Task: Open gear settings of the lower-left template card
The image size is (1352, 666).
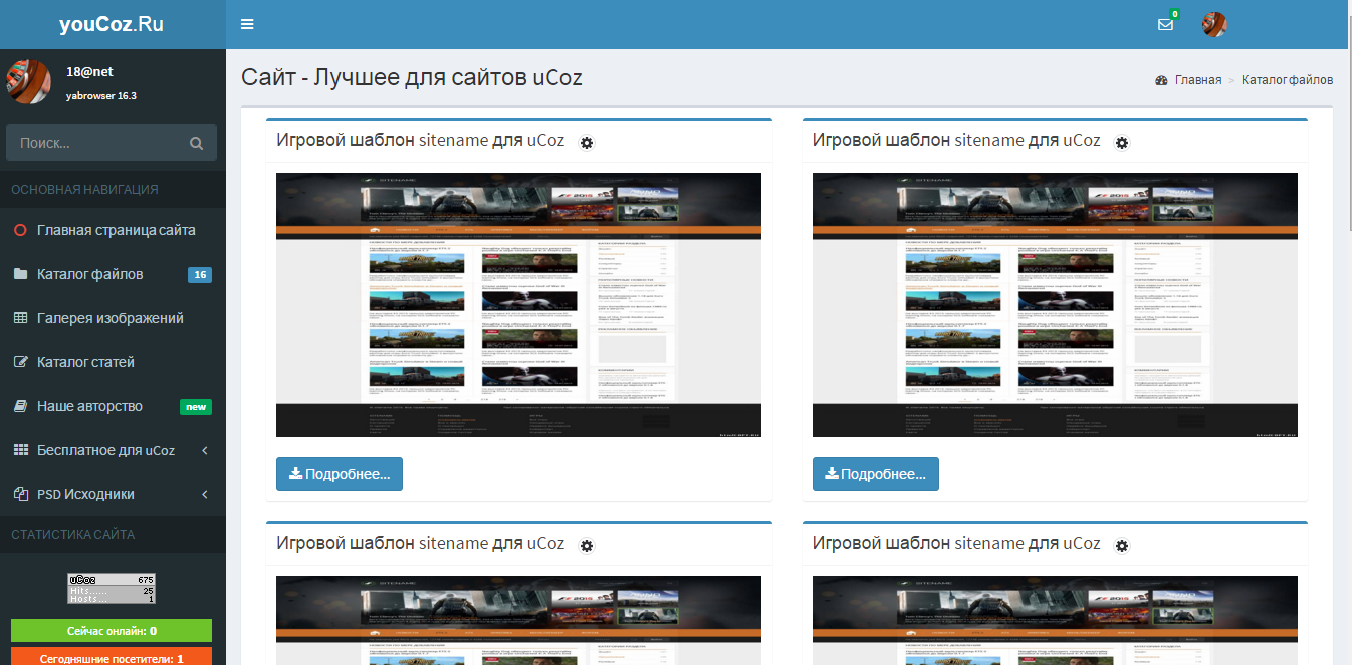Action: coord(586,546)
